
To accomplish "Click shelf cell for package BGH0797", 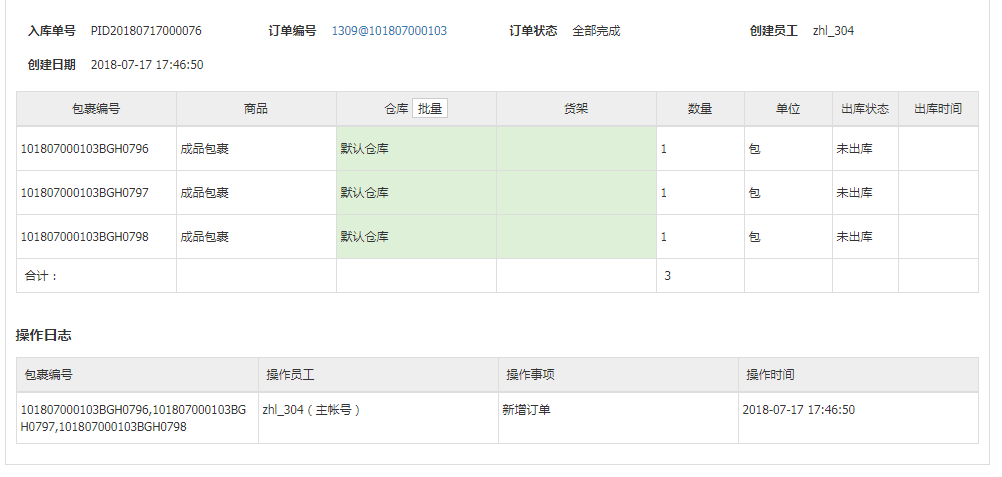I will 576,192.
